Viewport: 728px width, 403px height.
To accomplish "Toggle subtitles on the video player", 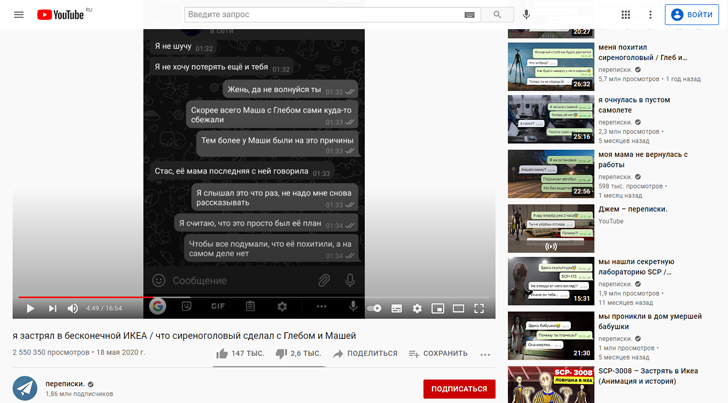I will point(397,308).
